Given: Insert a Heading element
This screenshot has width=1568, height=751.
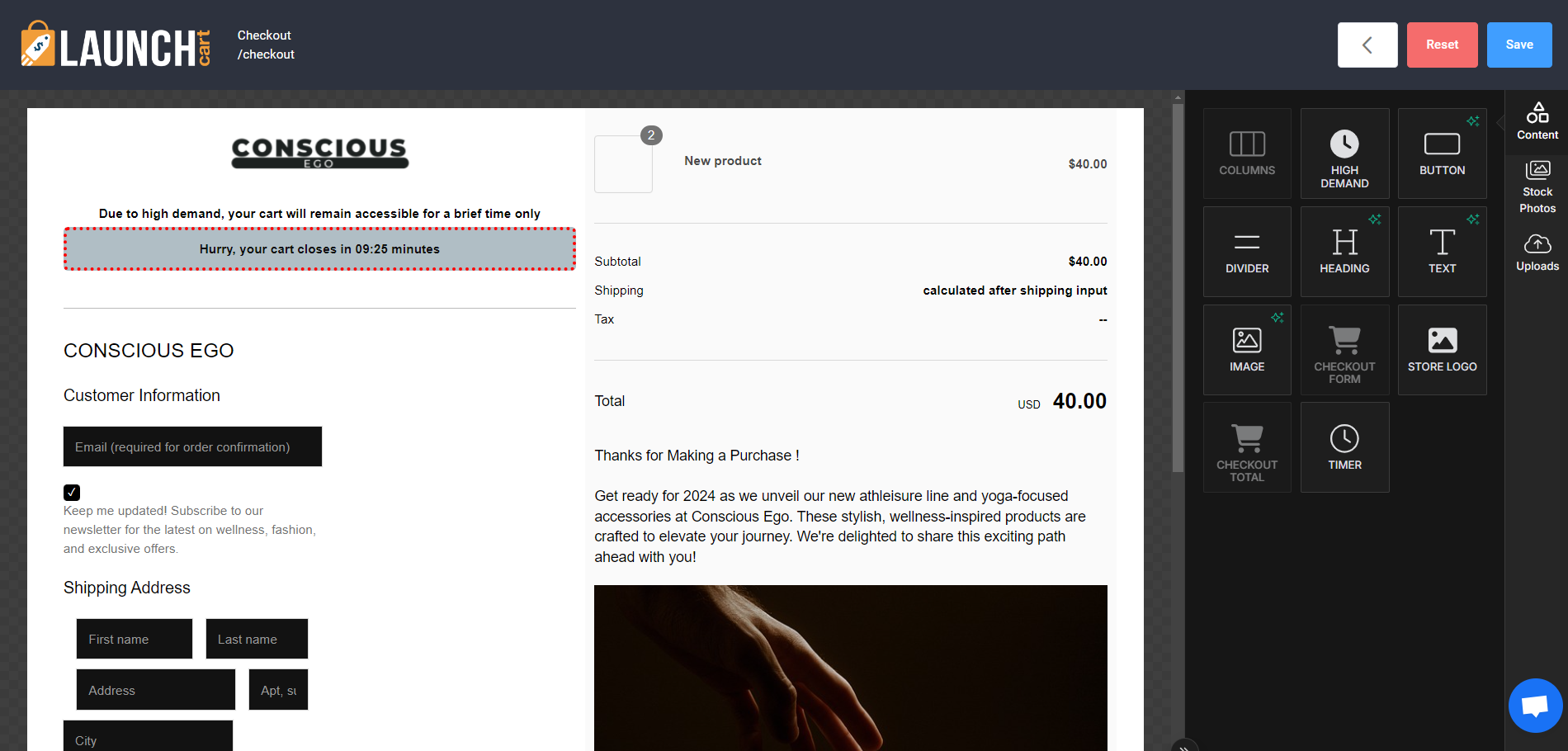Looking at the screenshot, I should 1344,252.
